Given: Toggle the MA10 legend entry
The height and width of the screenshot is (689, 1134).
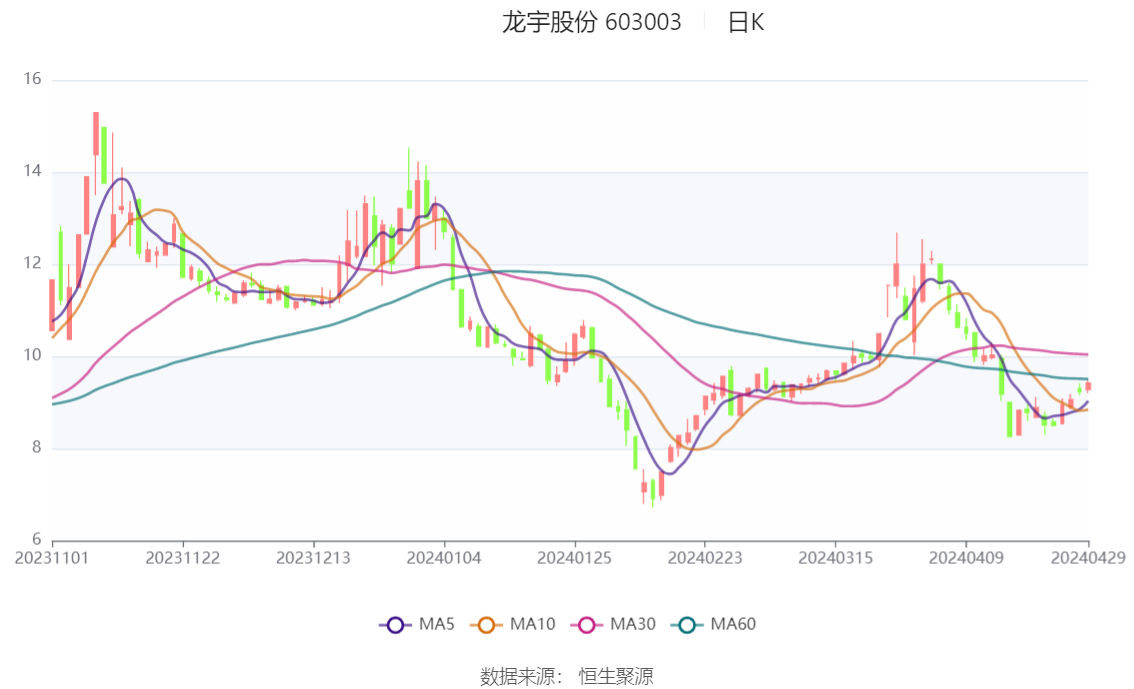Looking at the screenshot, I should pyautogui.click(x=513, y=625).
